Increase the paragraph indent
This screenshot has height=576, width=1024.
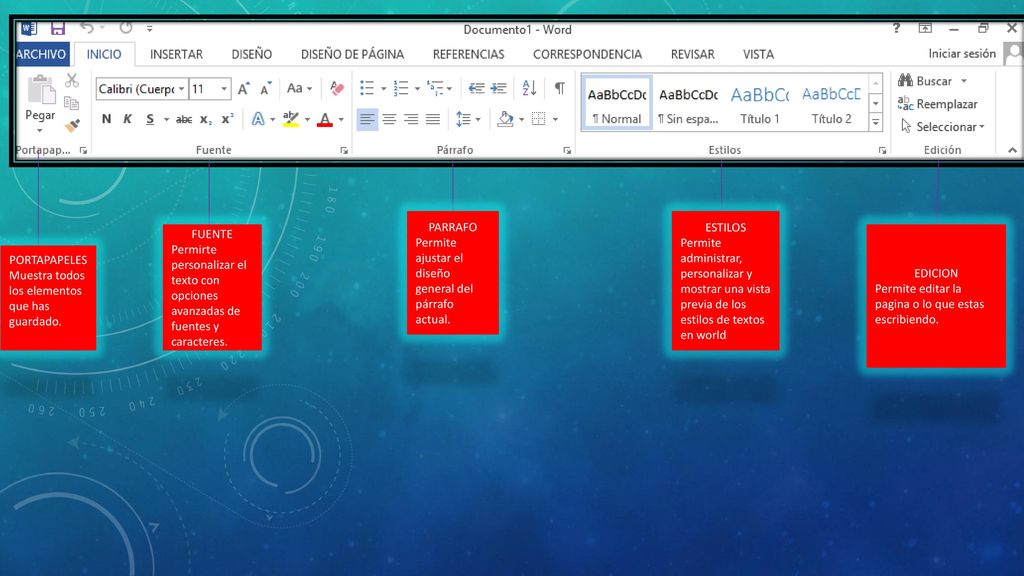(x=499, y=88)
